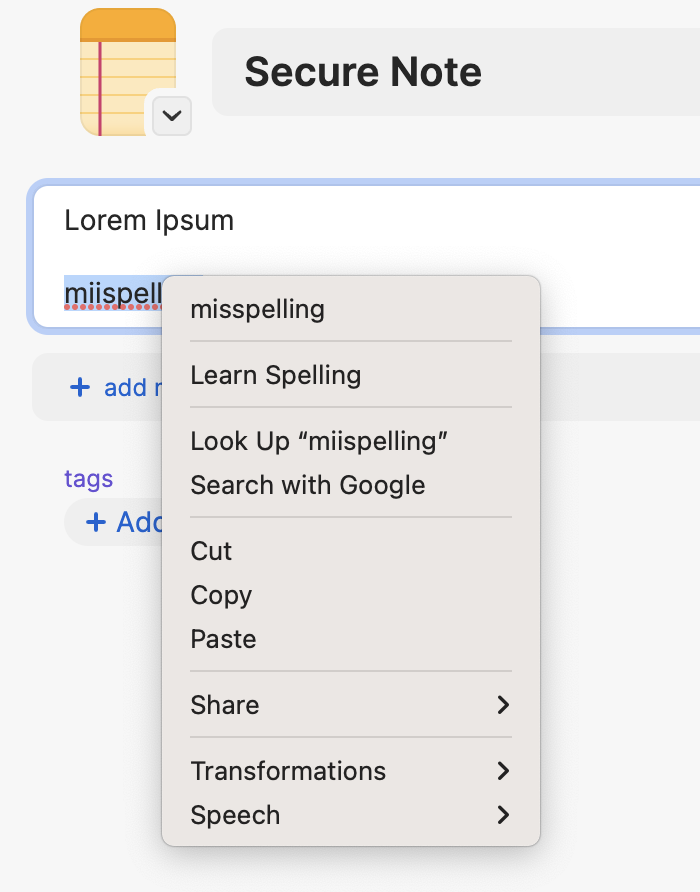This screenshot has height=892, width=700.
Task: Click Paste in the context menu
Action: pyautogui.click(x=223, y=639)
